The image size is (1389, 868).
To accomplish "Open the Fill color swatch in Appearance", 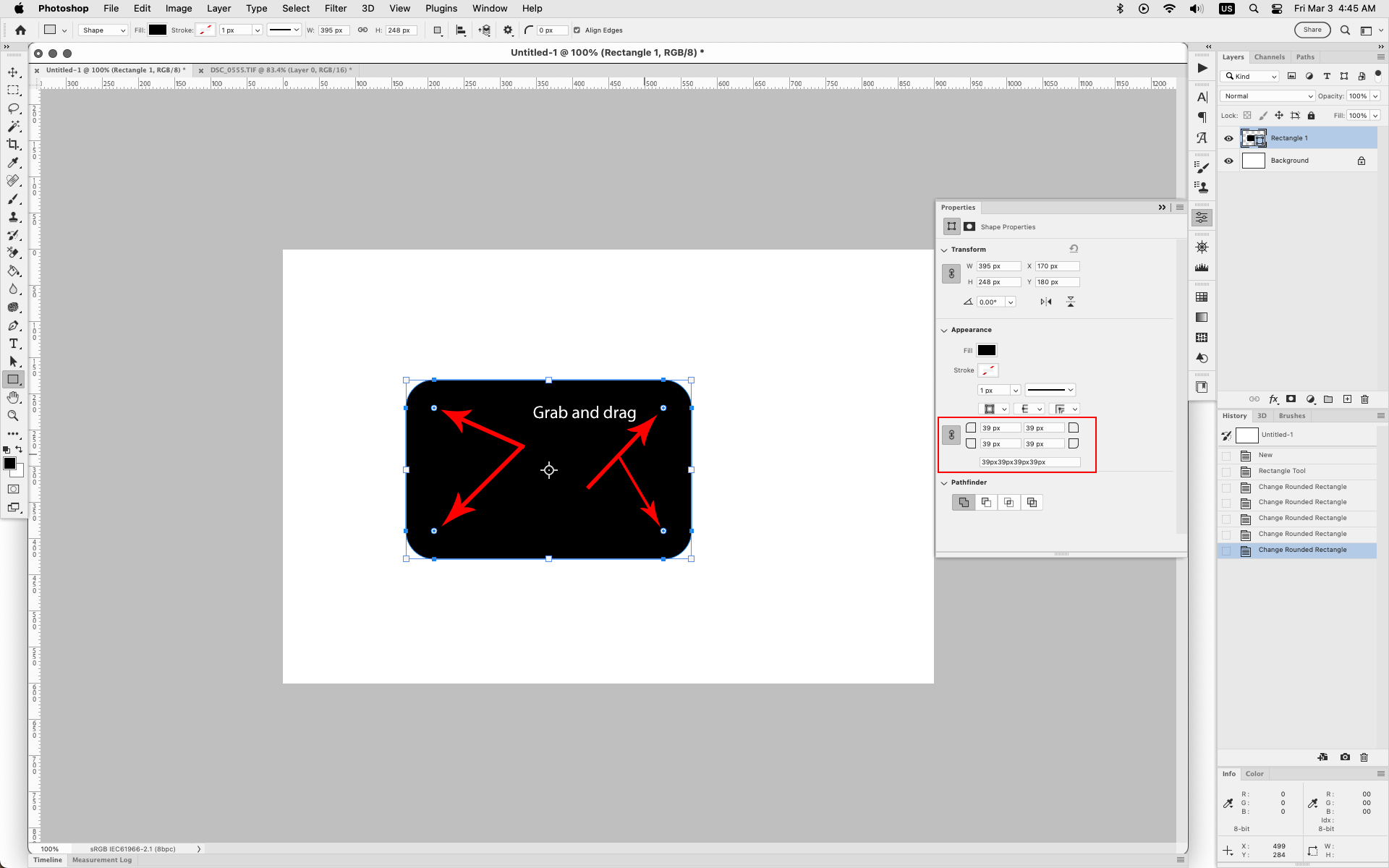I will click(x=987, y=350).
